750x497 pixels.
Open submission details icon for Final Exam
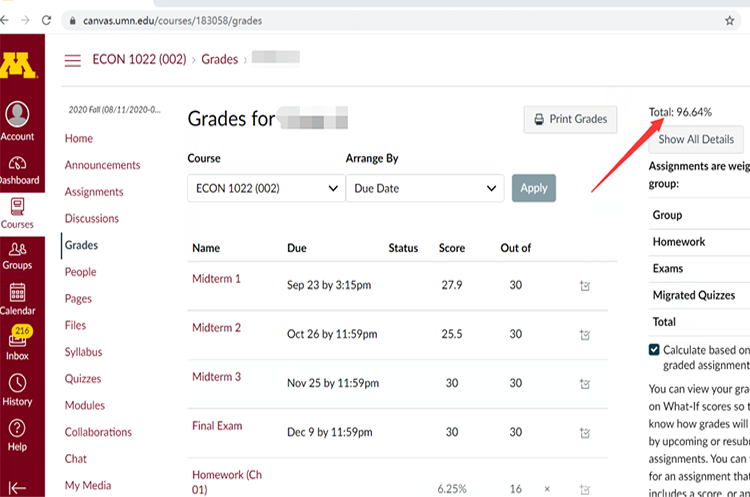[585, 433]
